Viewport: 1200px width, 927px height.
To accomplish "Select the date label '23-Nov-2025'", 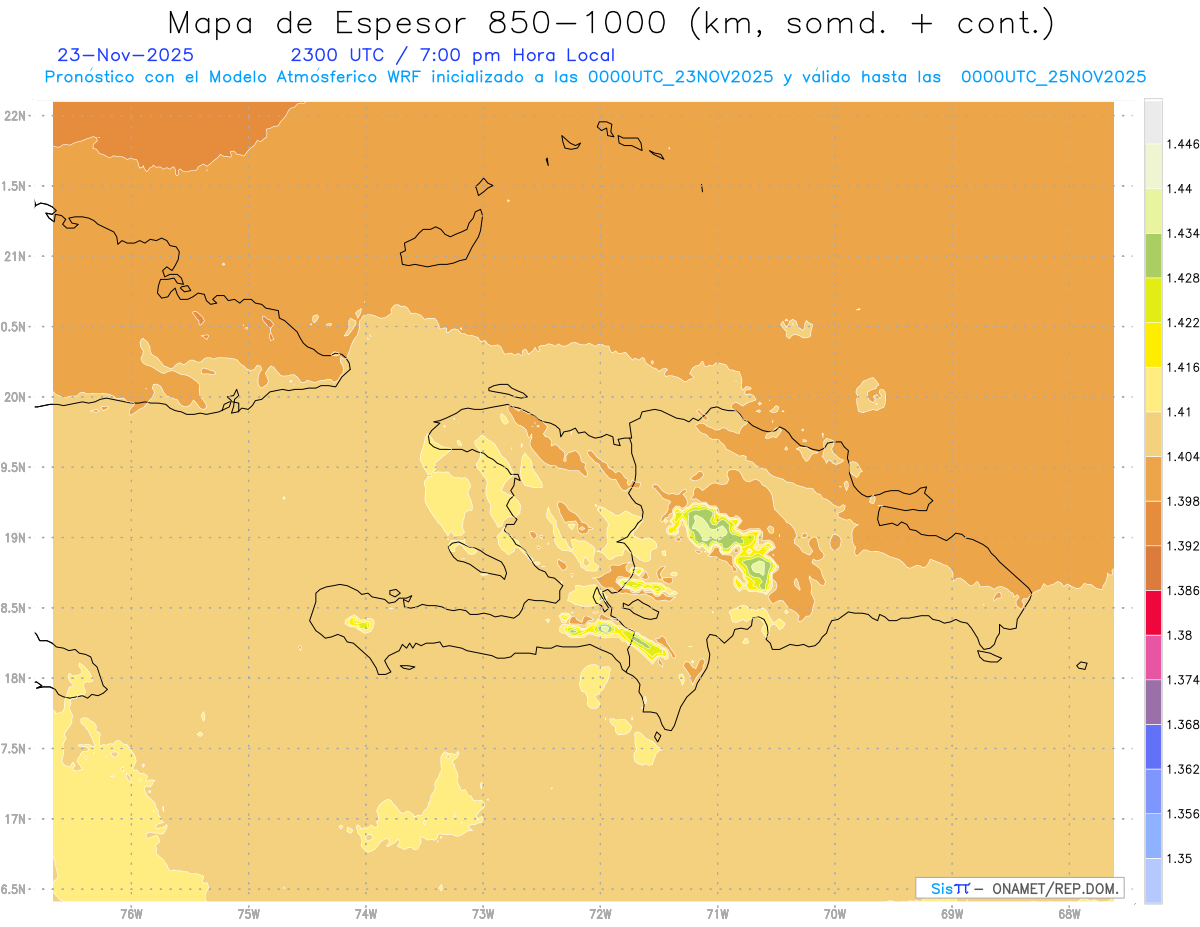I will 126,55.
